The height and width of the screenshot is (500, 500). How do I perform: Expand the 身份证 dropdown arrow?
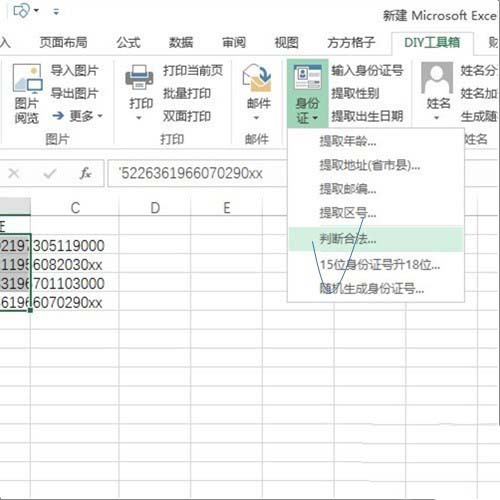tap(315, 118)
